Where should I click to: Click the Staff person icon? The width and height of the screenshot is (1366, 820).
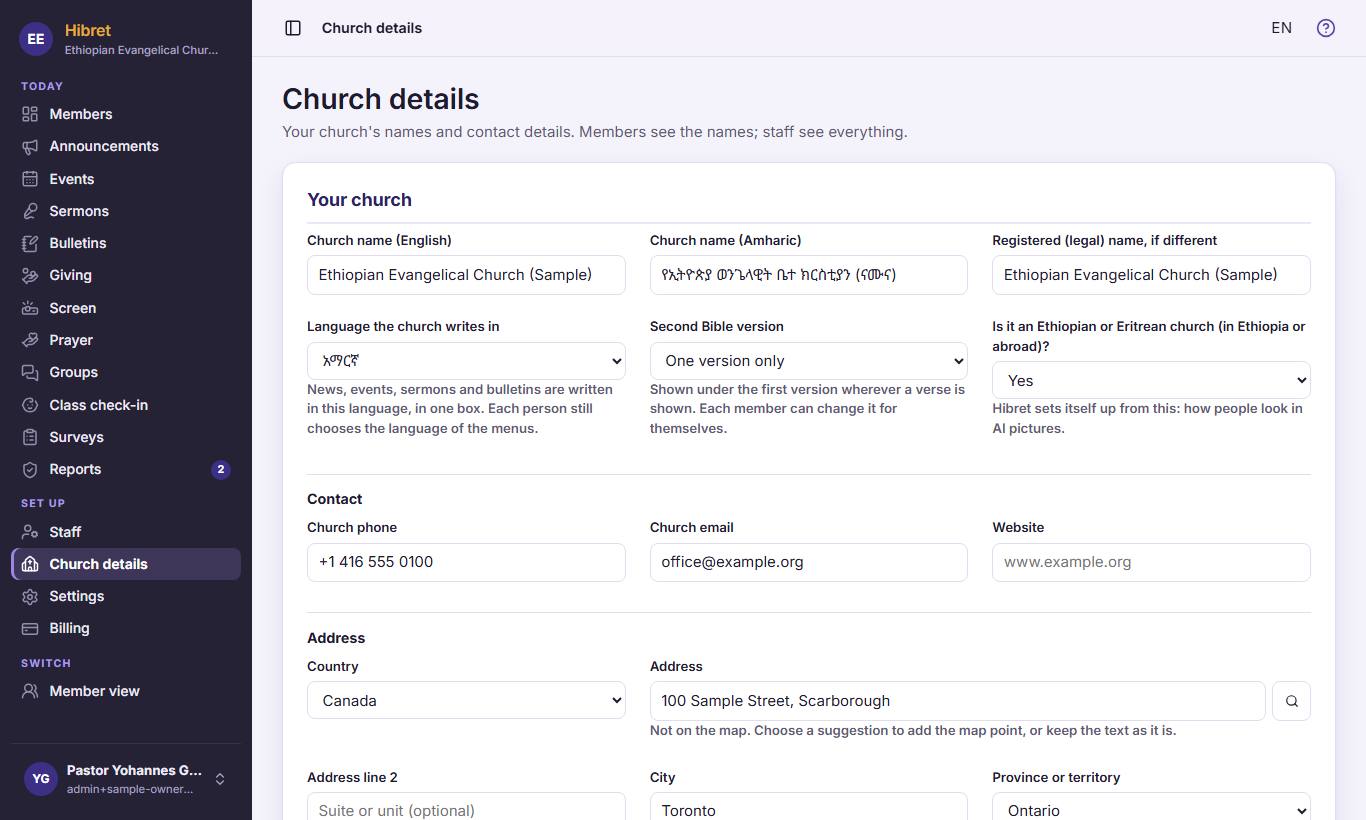[30, 532]
